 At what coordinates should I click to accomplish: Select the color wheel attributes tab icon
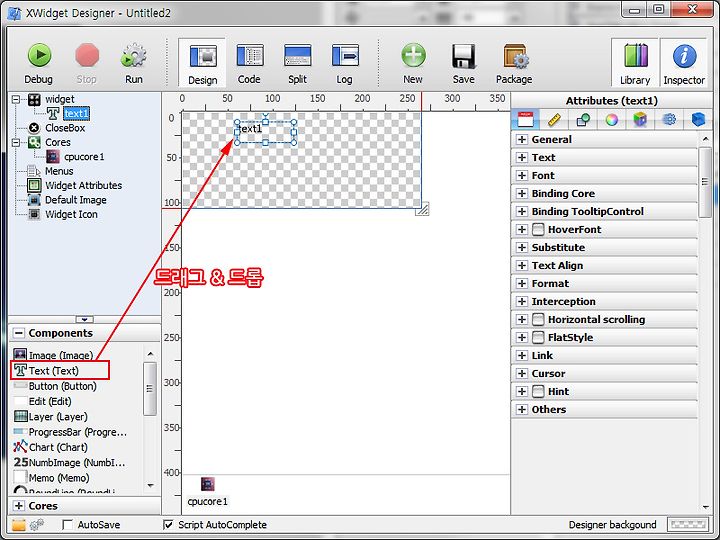pos(611,119)
